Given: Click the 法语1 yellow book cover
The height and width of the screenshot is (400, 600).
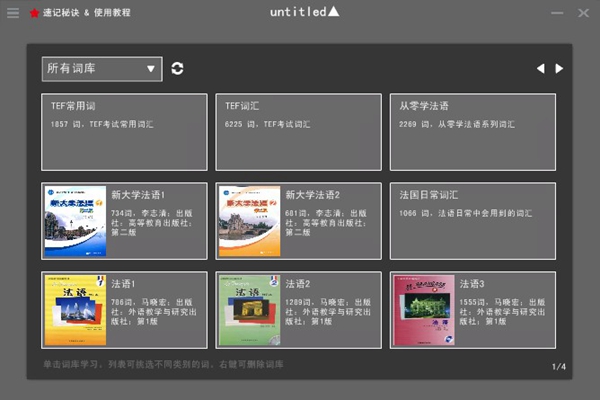Looking at the screenshot, I should [x=75, y=310].
